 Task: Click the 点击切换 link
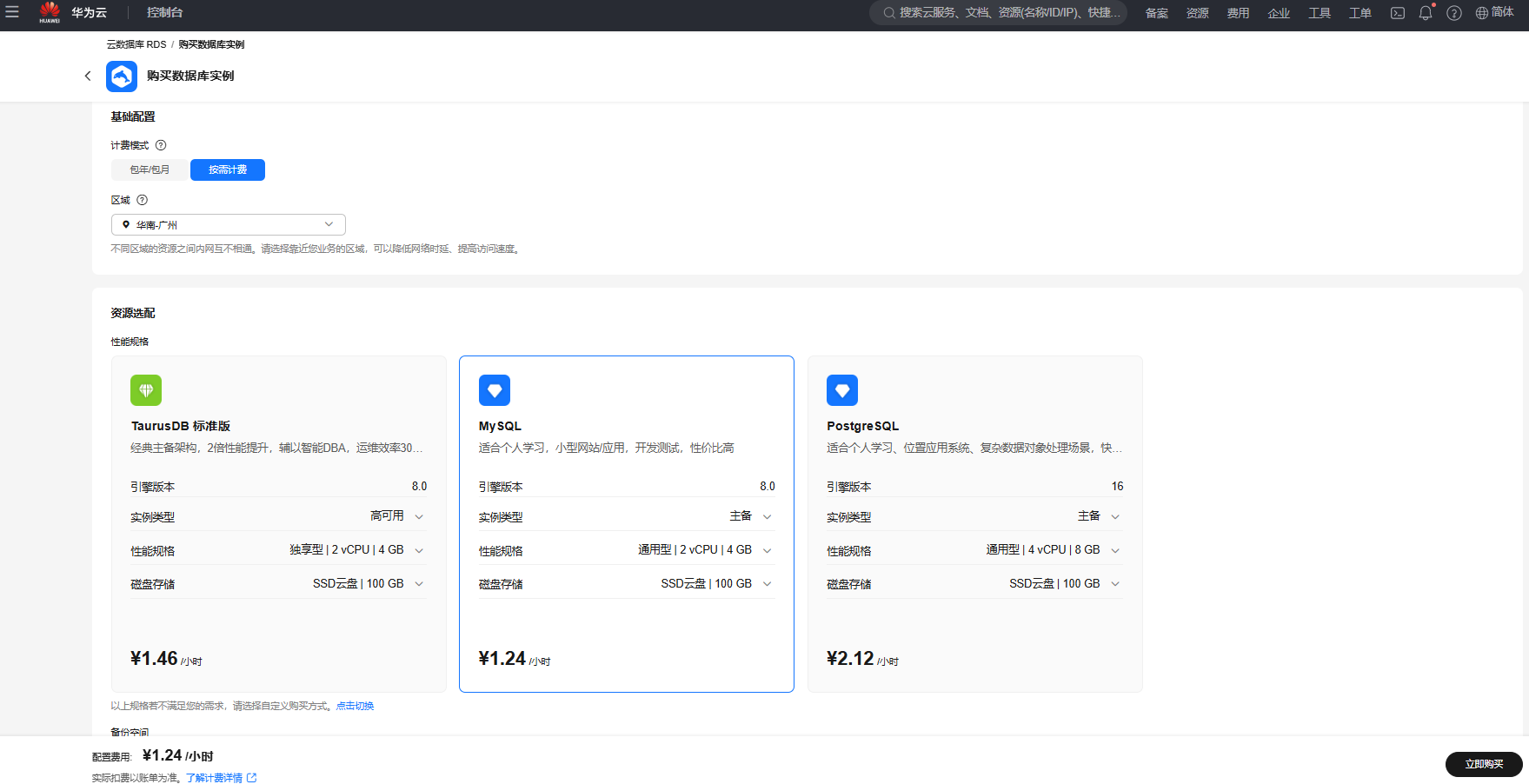[x=355, y=706]
